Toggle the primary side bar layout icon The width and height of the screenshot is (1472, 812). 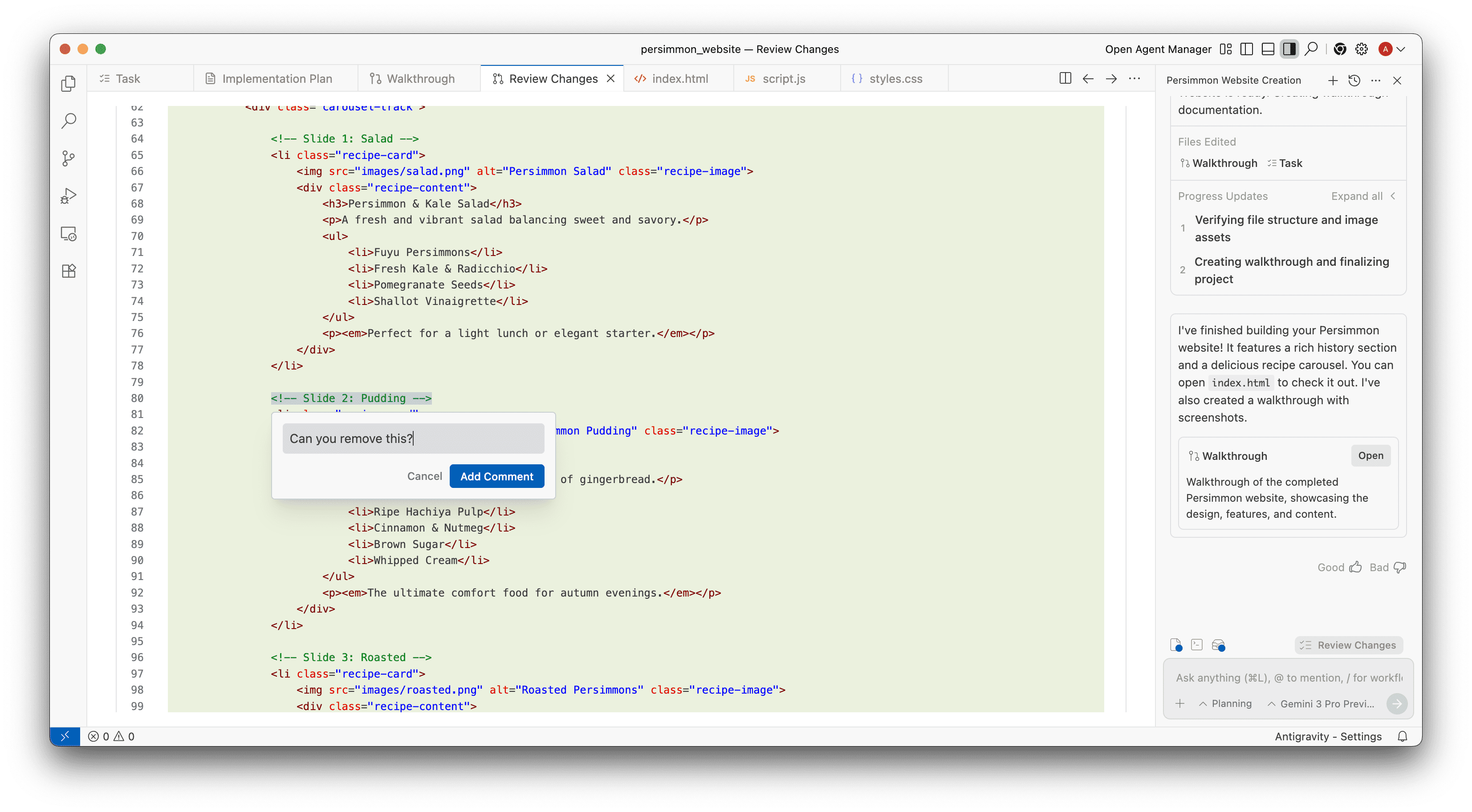point(1246,49)
